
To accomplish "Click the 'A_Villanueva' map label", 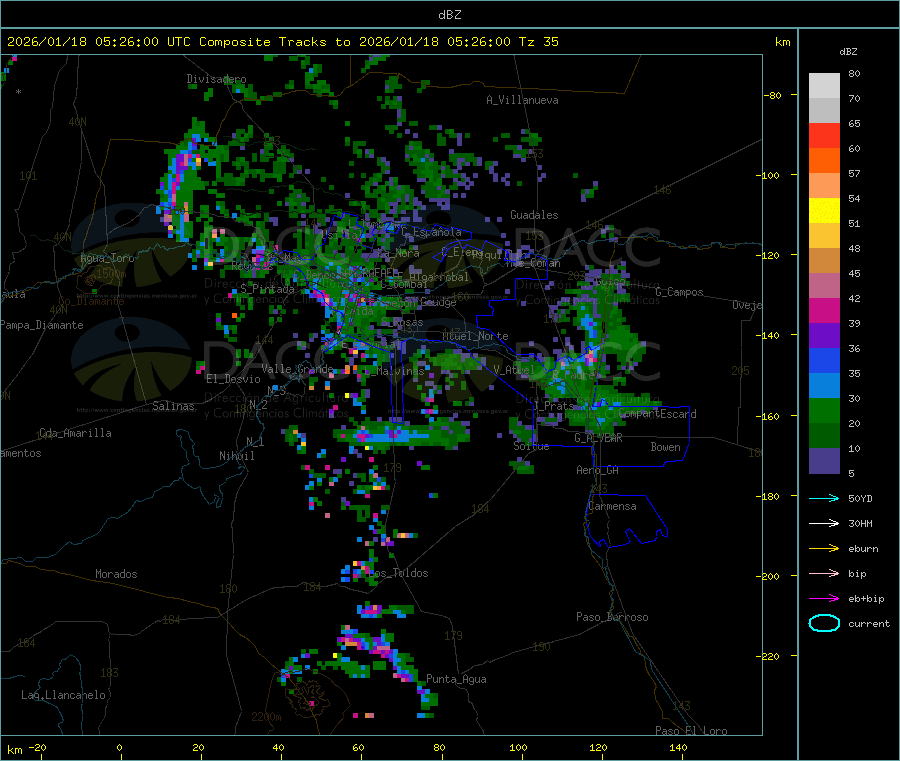I will (x=522, y=100).
